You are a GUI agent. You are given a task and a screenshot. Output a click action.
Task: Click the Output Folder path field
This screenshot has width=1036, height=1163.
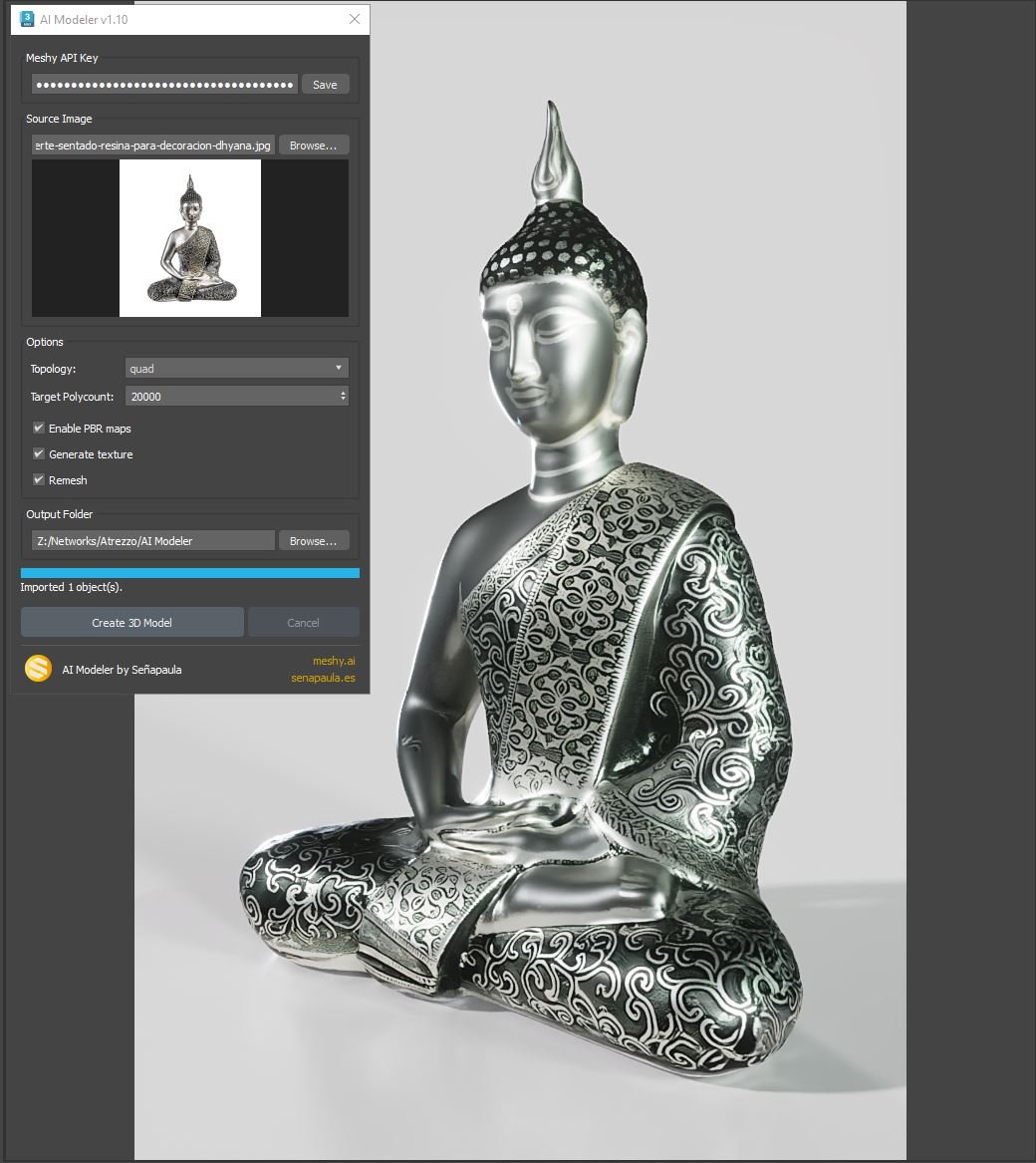[152, 541]
